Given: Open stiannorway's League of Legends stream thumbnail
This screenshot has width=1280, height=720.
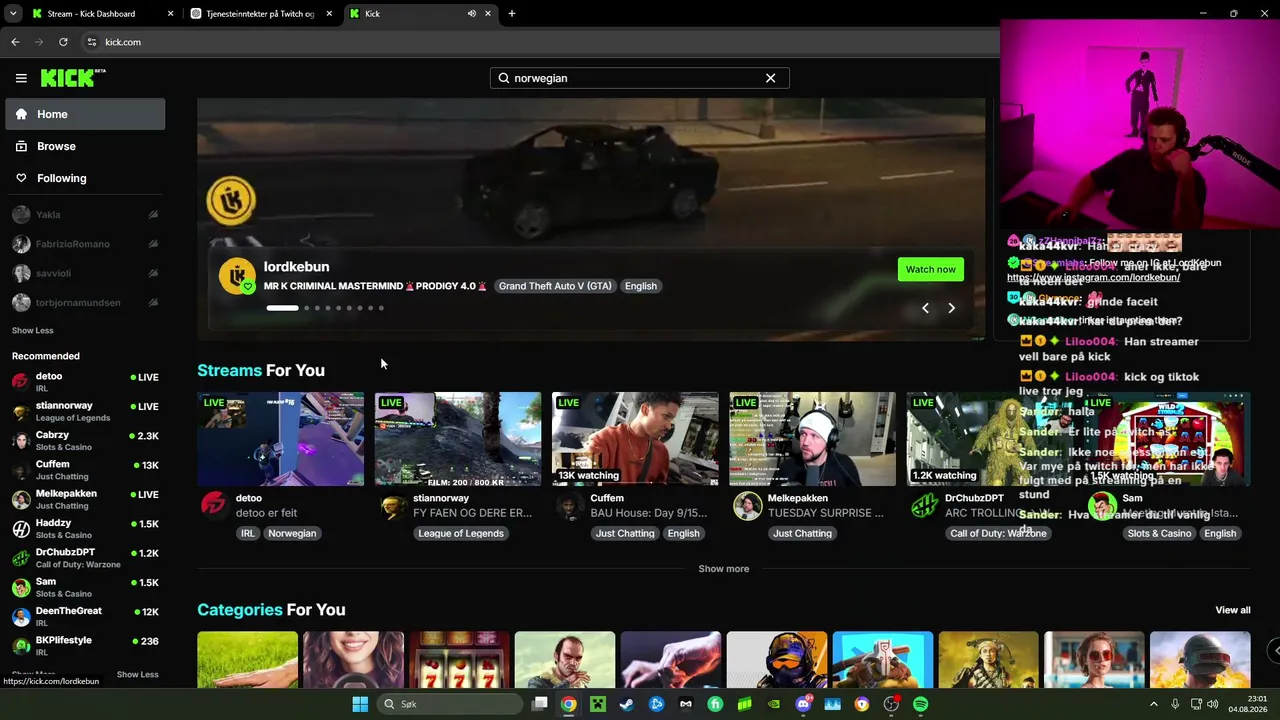Looking at the screenshot, I should [458, 439].
